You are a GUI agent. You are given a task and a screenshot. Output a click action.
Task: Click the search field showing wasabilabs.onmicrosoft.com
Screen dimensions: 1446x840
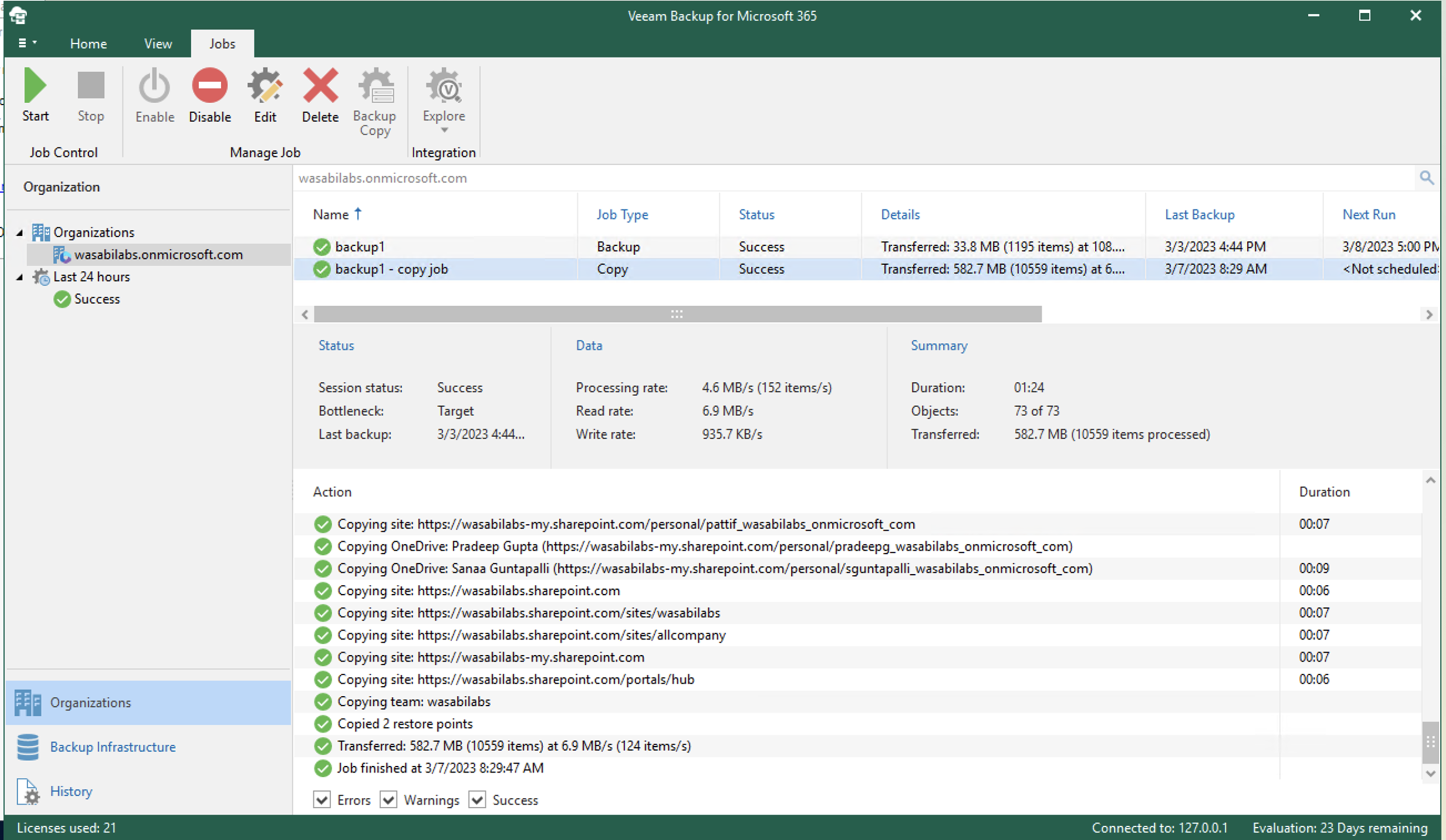855,178
